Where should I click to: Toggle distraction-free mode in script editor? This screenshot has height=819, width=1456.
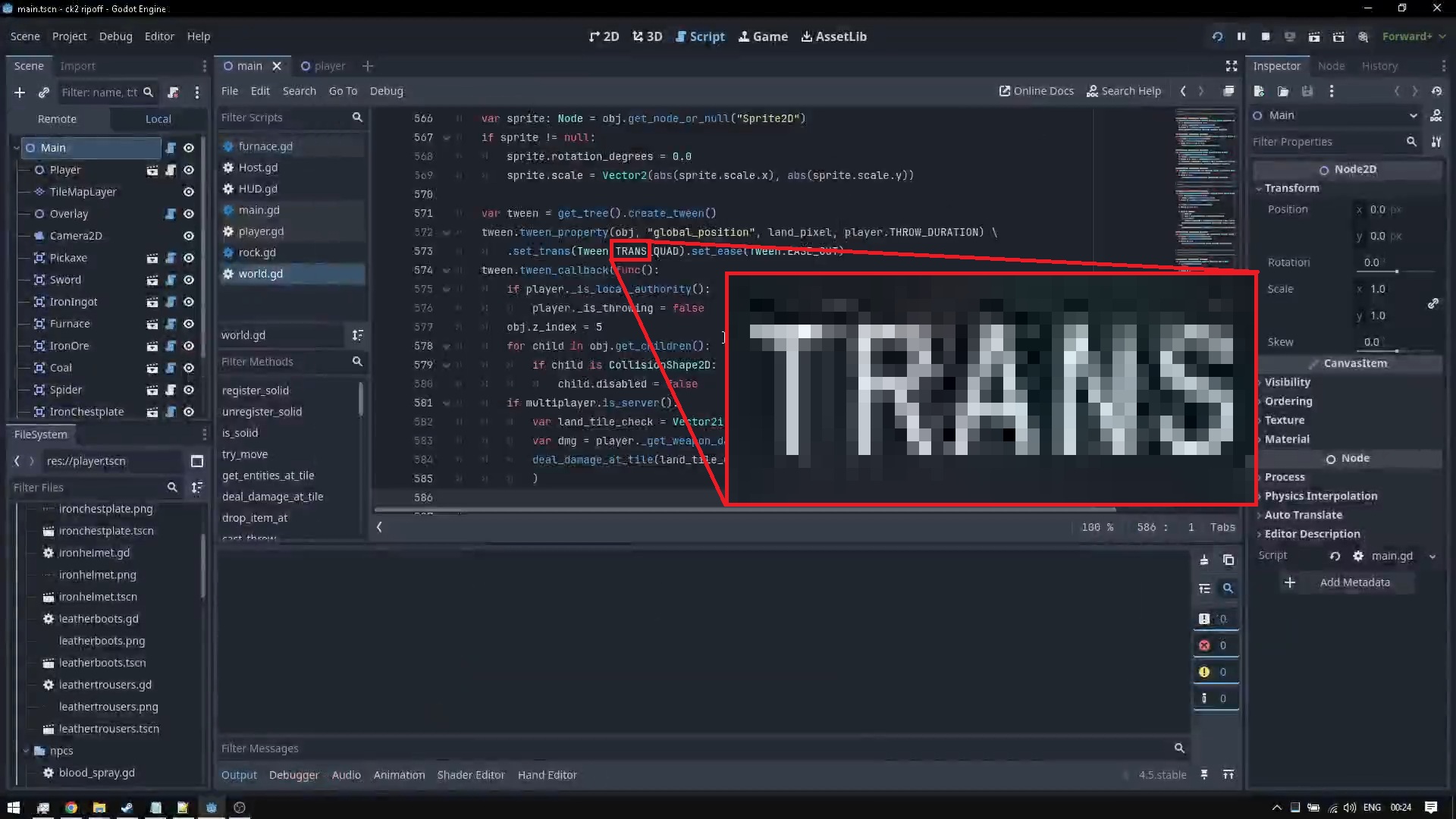click(1232, 66)
